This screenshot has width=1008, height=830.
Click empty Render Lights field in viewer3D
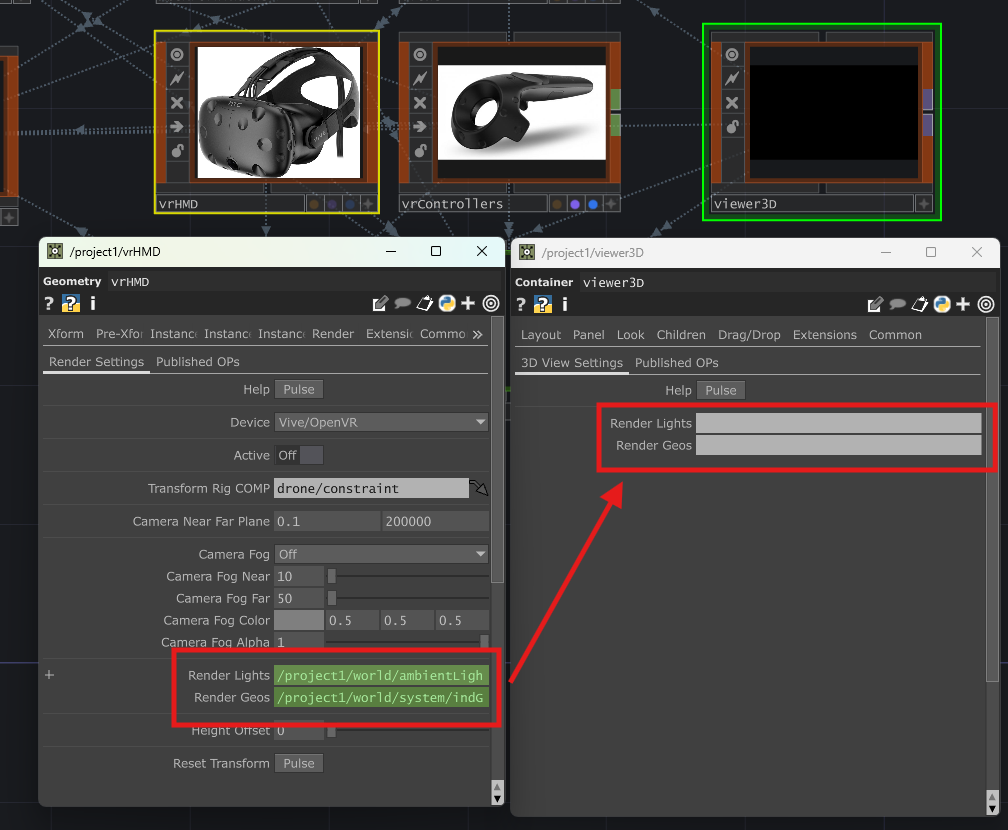tap(838, 423)
